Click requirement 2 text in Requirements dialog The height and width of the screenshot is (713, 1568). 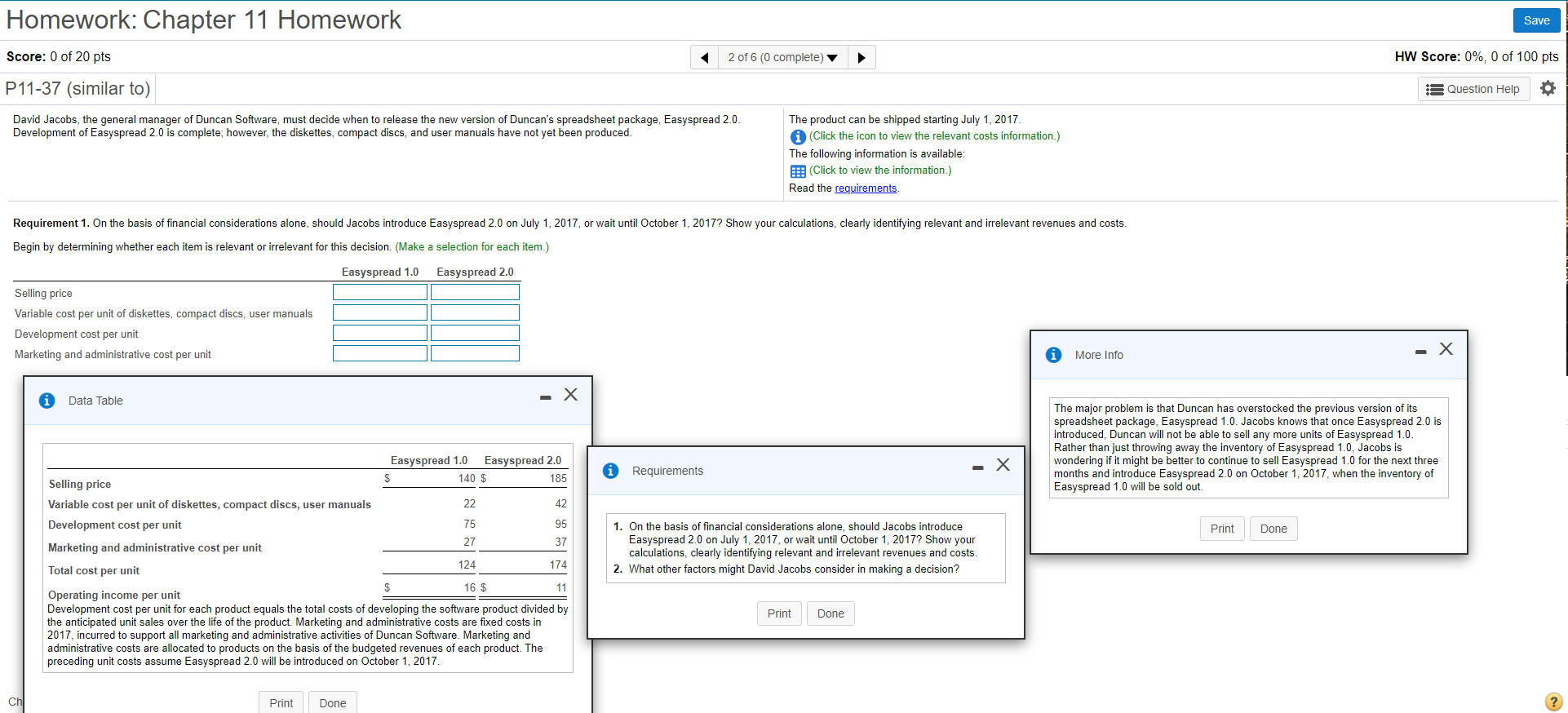pos(794,569)
